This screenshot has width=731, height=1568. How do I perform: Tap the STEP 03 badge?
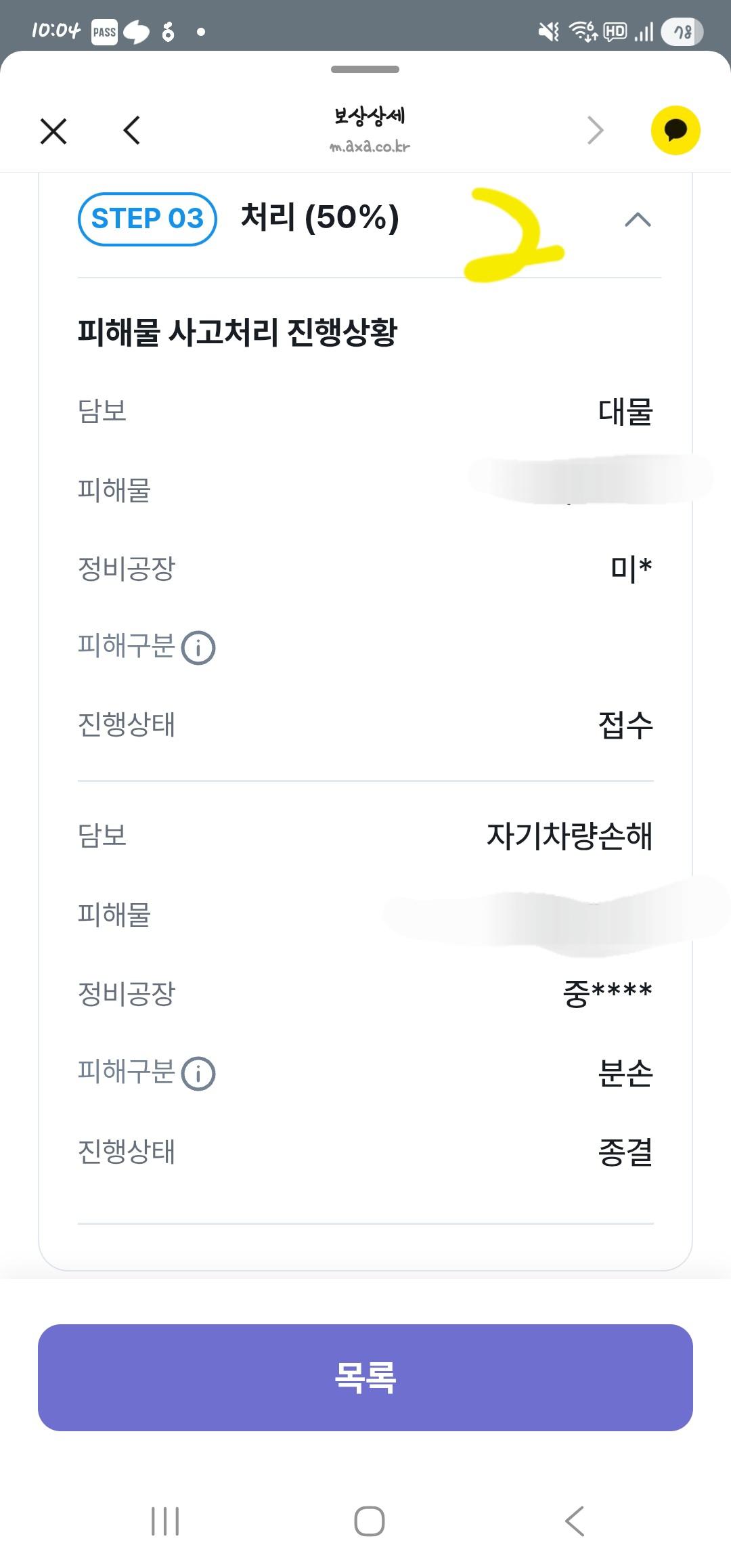(x=148, y=219)
